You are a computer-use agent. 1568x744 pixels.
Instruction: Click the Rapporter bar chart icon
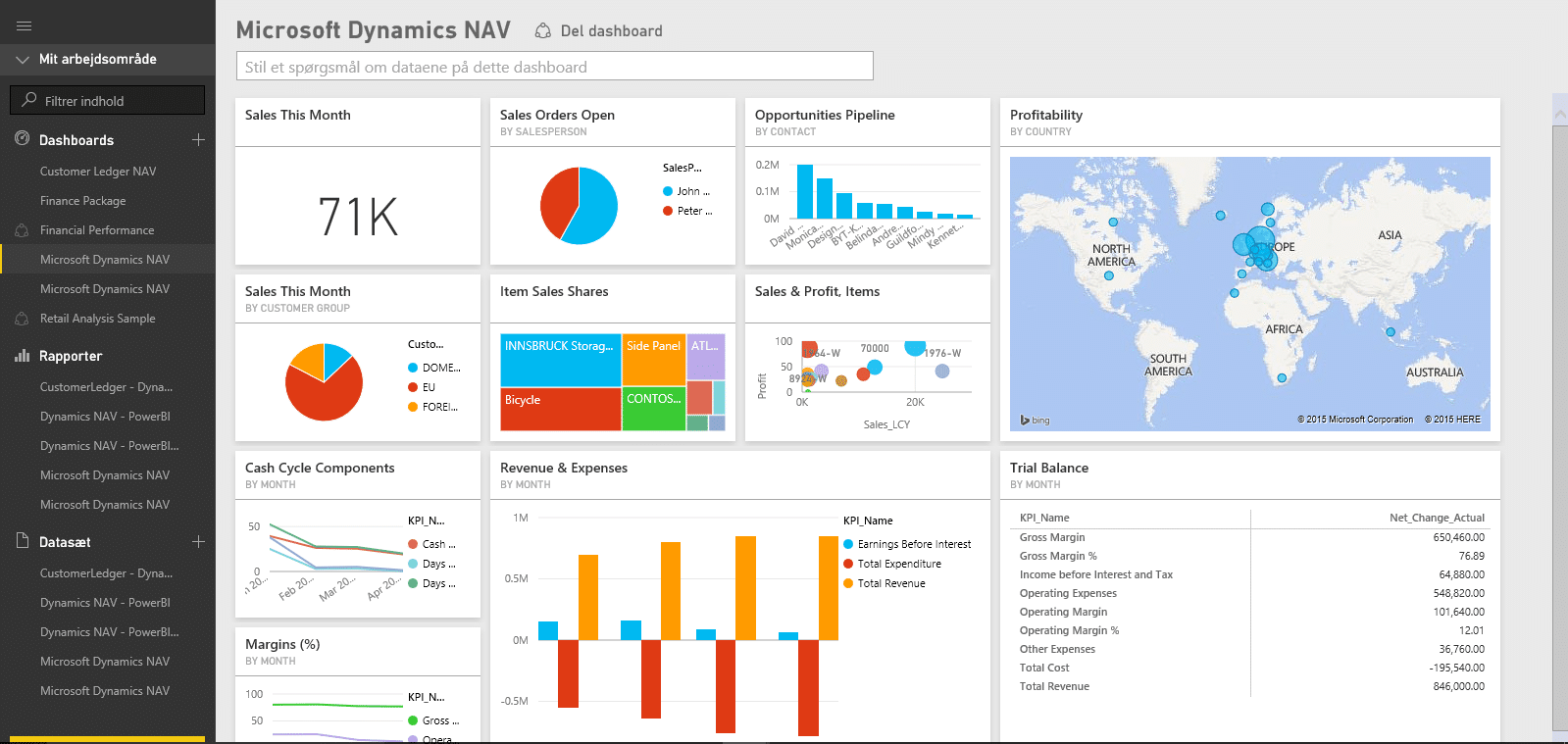[23, 355]
